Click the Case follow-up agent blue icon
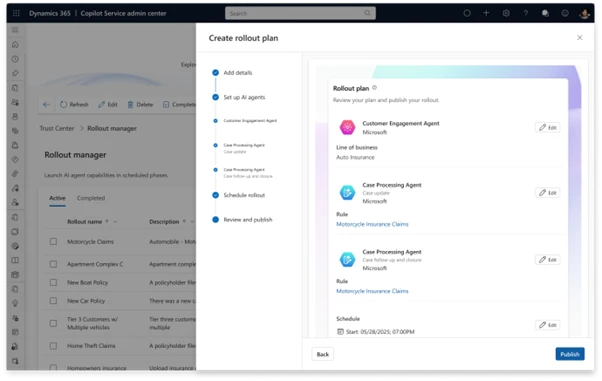 point(347,259)
